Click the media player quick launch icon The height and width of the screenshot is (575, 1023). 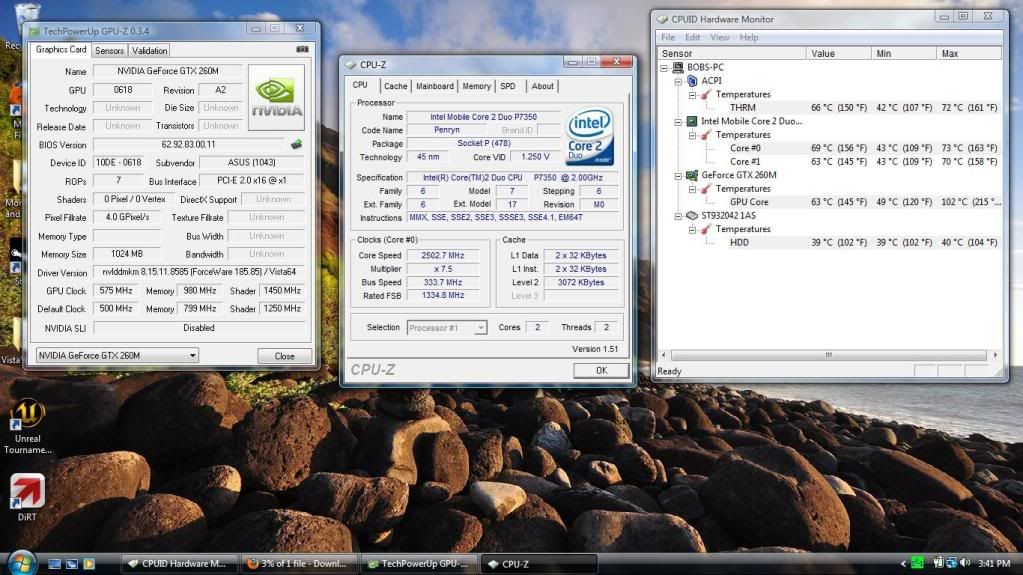pyautogui.click(x=89, y=563)
